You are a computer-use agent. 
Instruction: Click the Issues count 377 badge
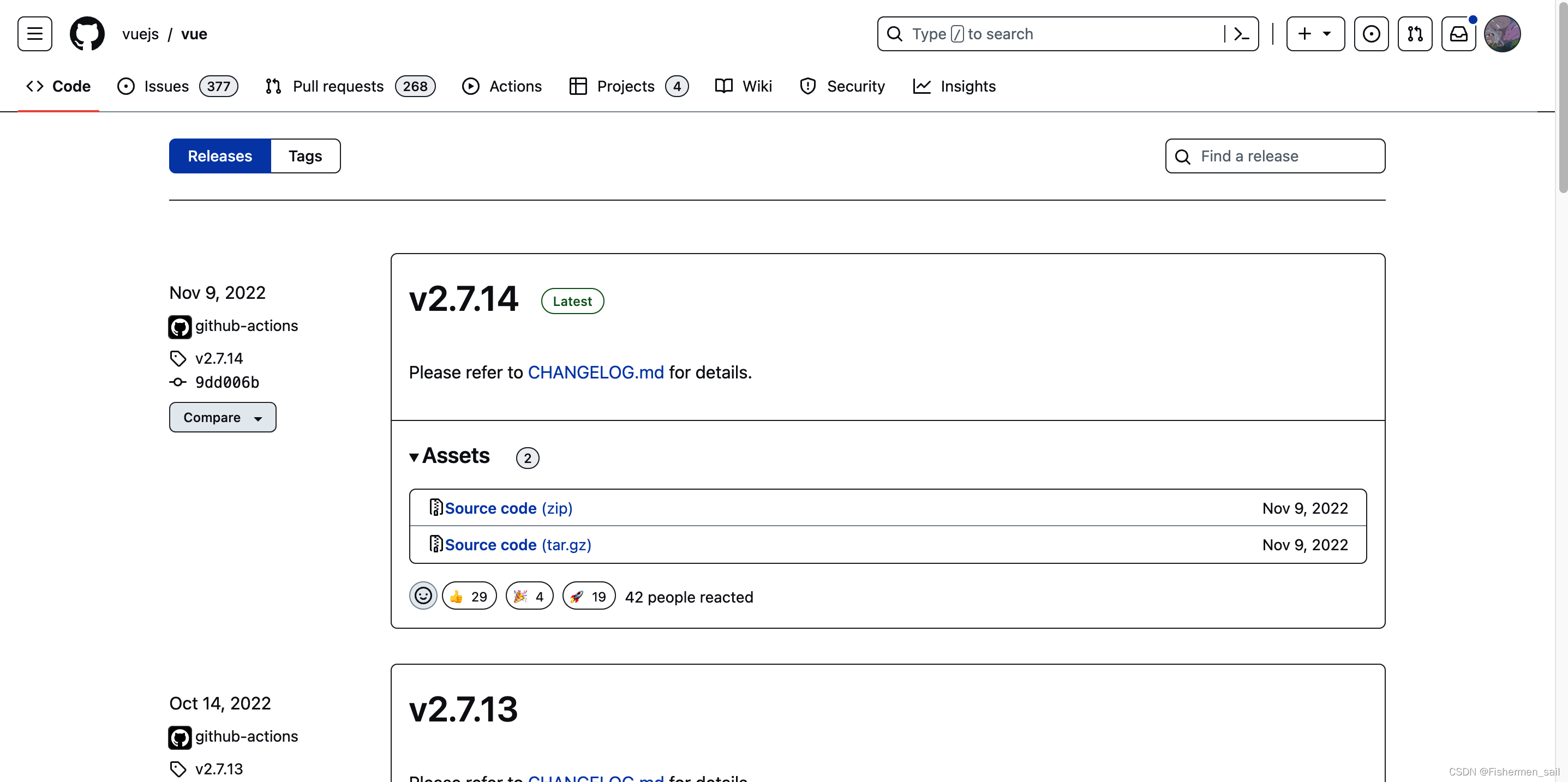pyautogui.click(x=219, y=86)
